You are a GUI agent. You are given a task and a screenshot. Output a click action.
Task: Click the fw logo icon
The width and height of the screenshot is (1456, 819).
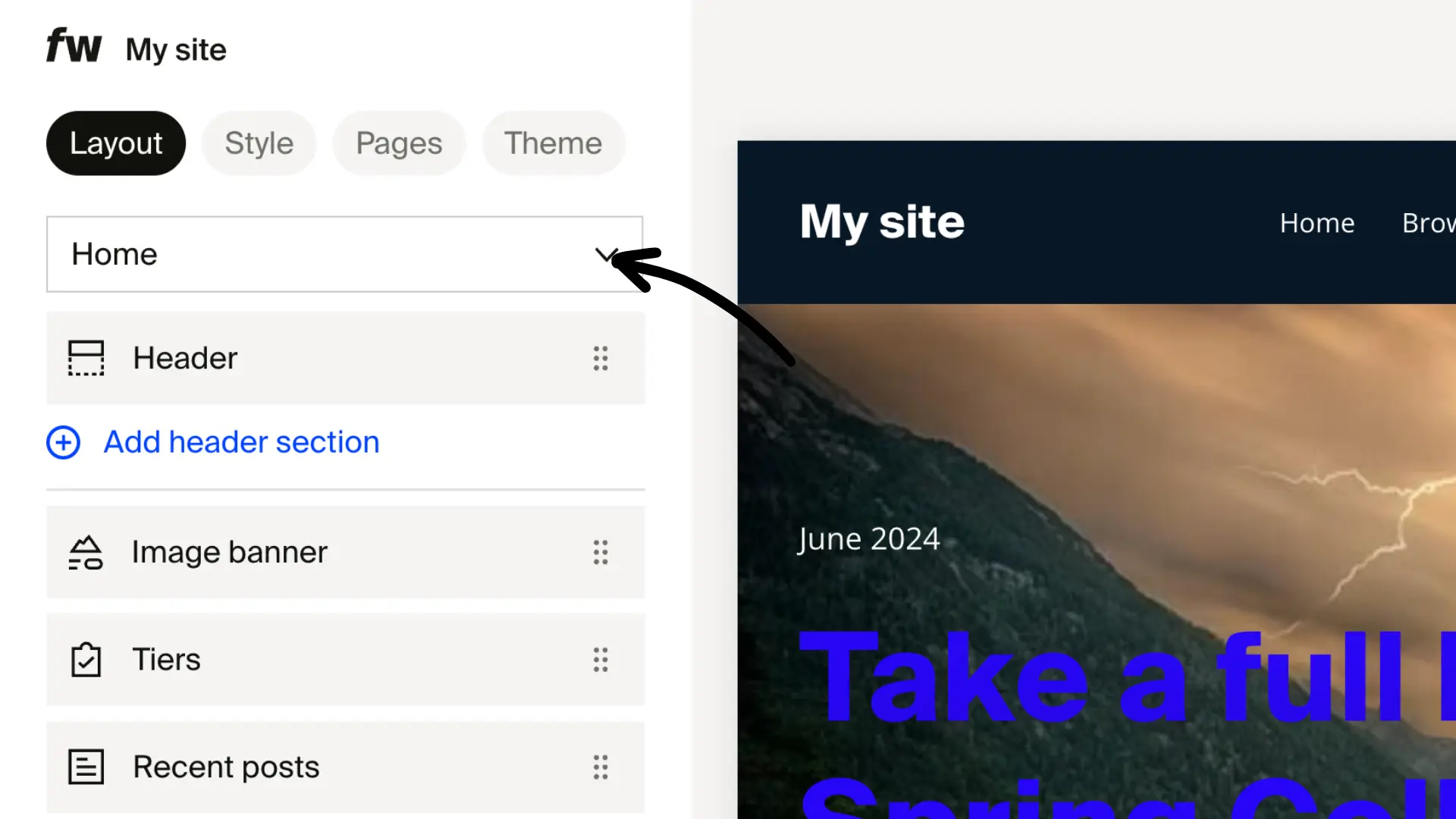tap(74, 45)
